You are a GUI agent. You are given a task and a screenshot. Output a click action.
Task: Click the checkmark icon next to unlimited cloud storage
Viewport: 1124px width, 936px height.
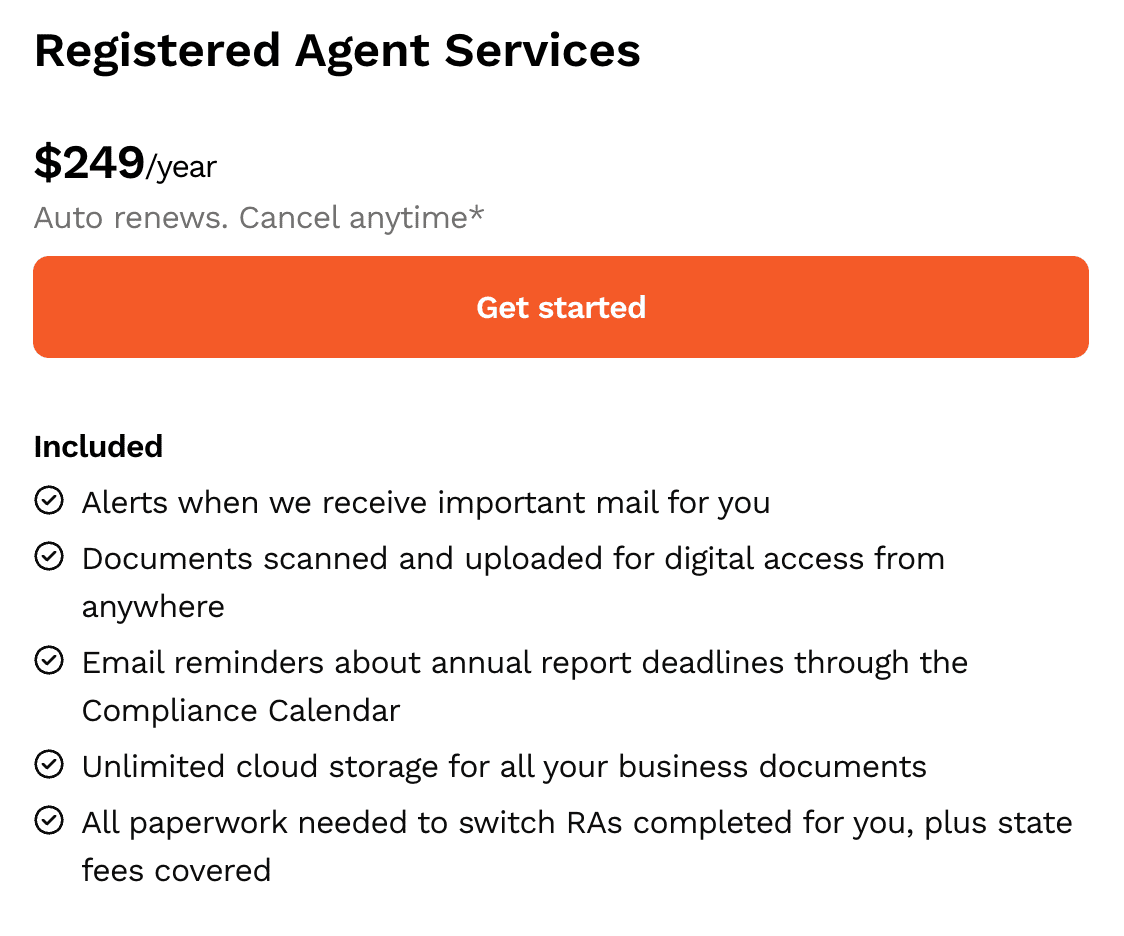pyautogui.click(x=49, y=763)
